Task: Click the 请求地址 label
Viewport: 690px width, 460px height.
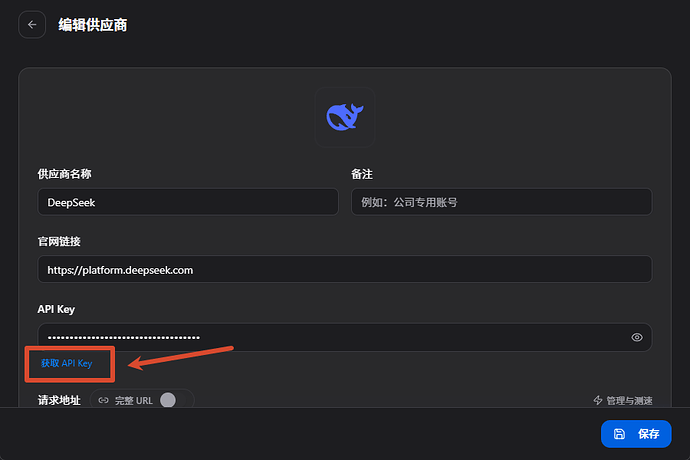Action: (x=59, y=400)
